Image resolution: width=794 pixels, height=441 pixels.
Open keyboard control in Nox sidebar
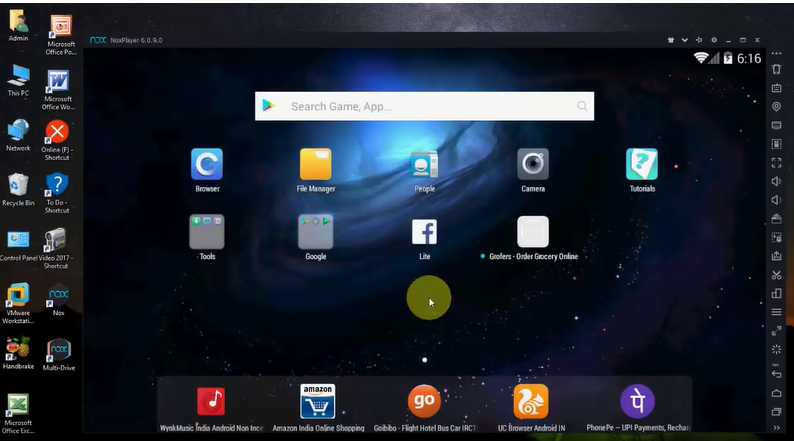pos(776,88)
